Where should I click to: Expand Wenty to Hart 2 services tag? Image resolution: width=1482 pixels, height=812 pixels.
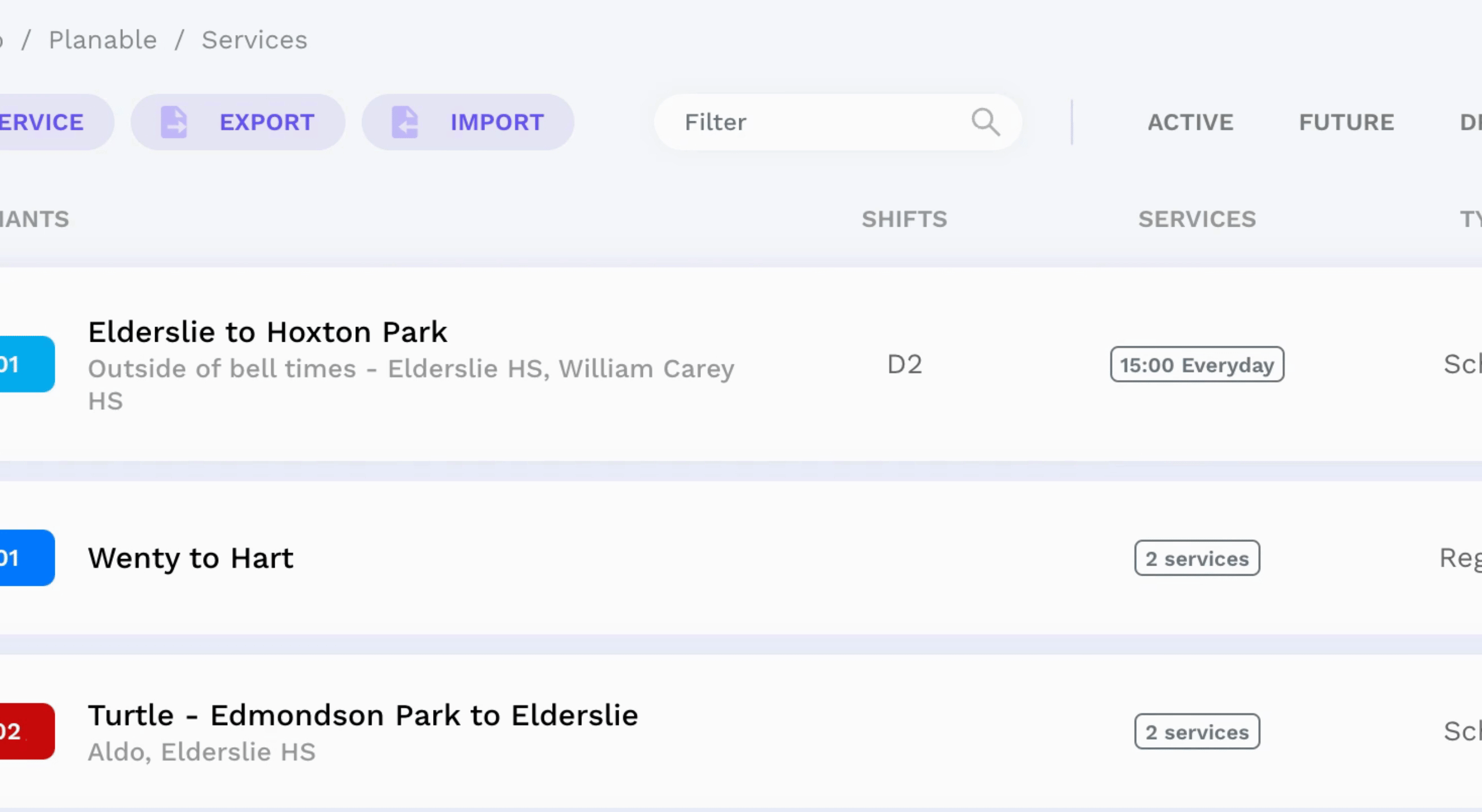point(1197,558)
